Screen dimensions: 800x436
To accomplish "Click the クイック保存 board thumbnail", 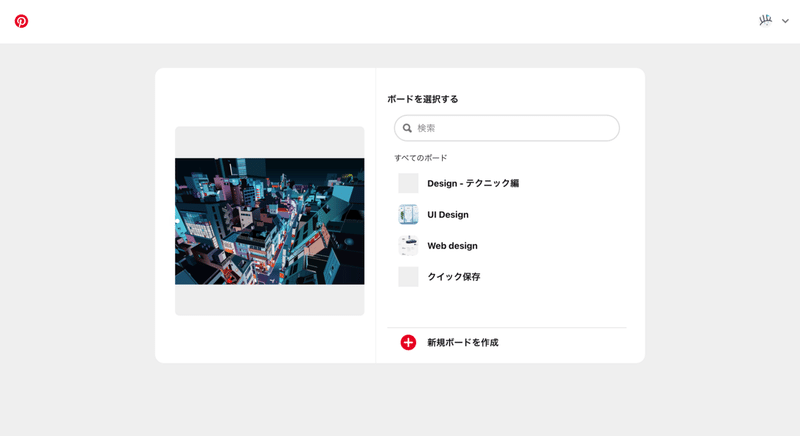I will coord(408,277).
